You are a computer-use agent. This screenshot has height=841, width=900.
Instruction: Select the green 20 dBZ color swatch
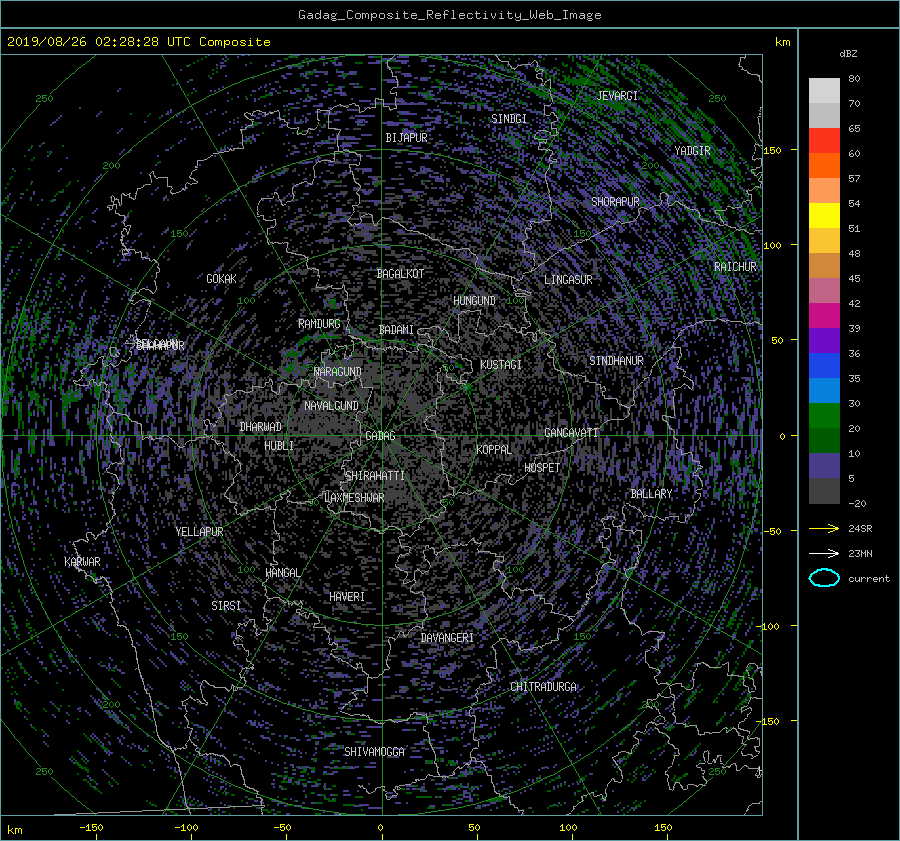coord(824,415)
